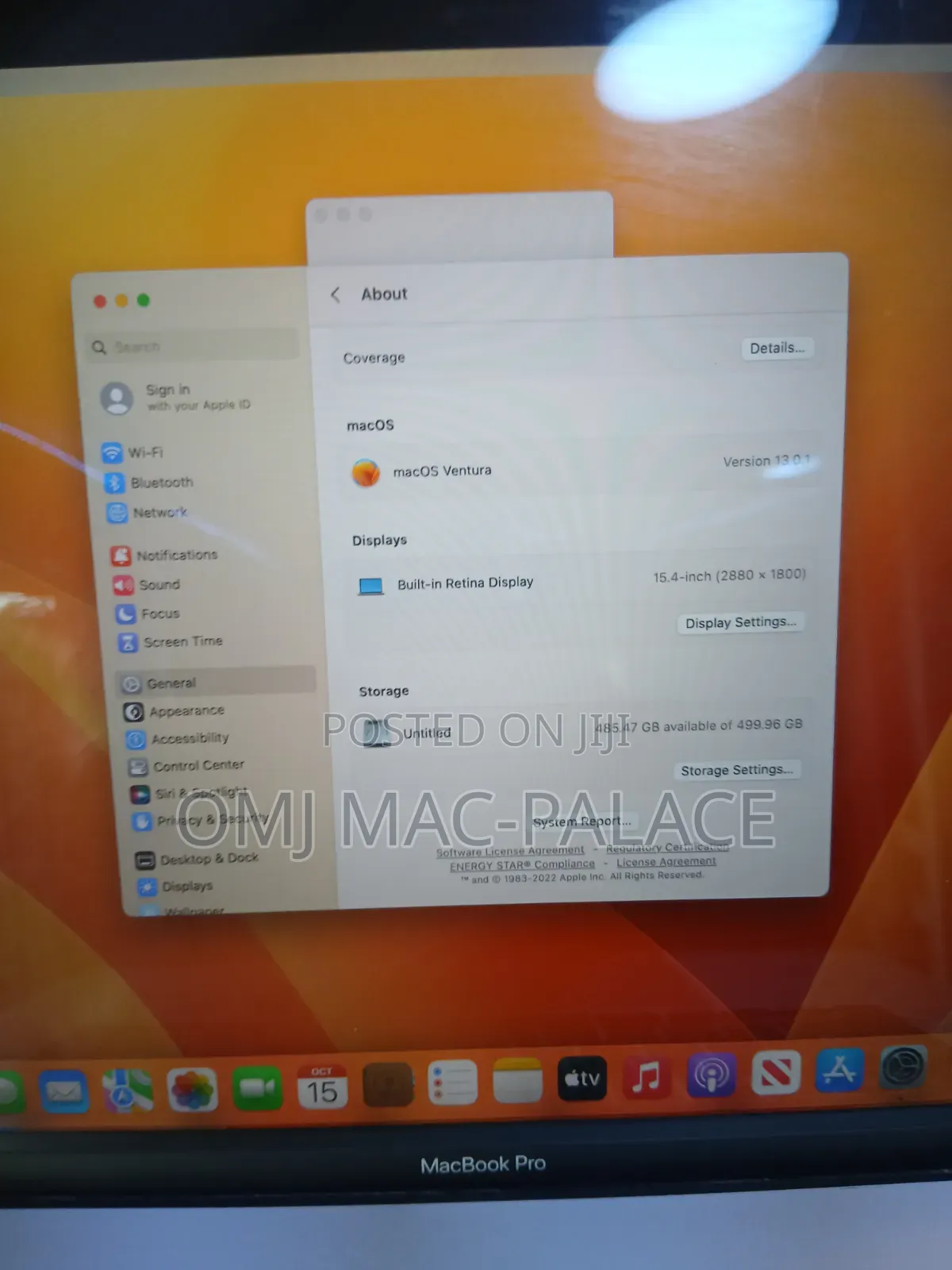Open FaceTime from the Dock
The image size is (952, 1270).
point(257,1087)
